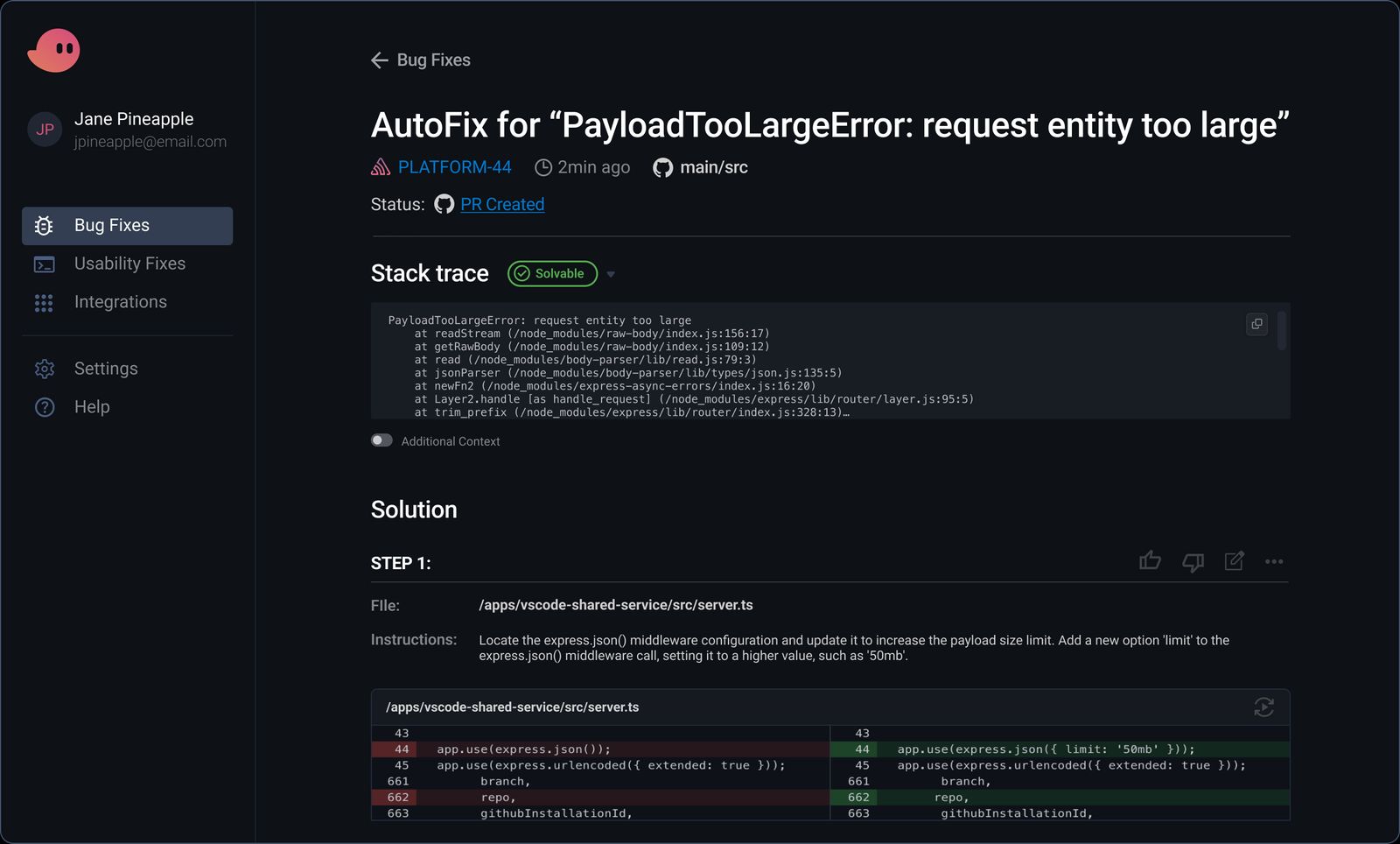1400x844 pixels.
Task: Click the Usability Fixes terminal icon
Action: point(44,264)
